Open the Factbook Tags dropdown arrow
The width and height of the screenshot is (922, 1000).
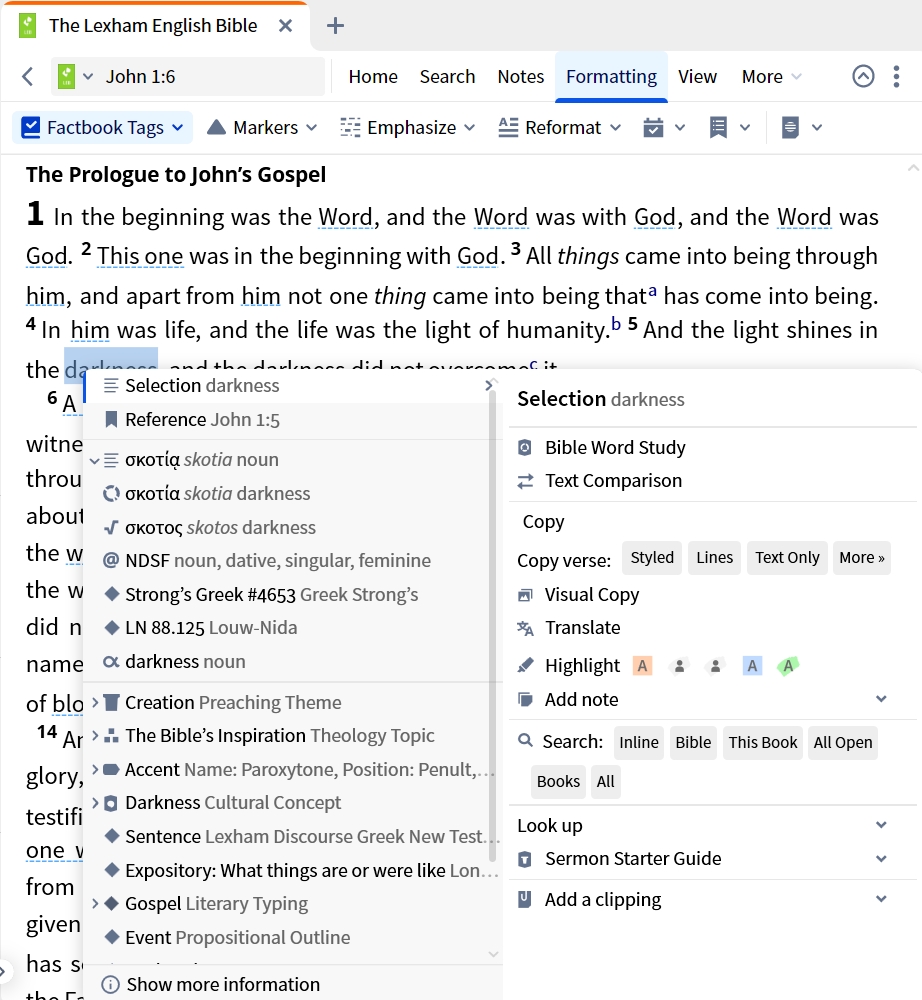(178, 128)
